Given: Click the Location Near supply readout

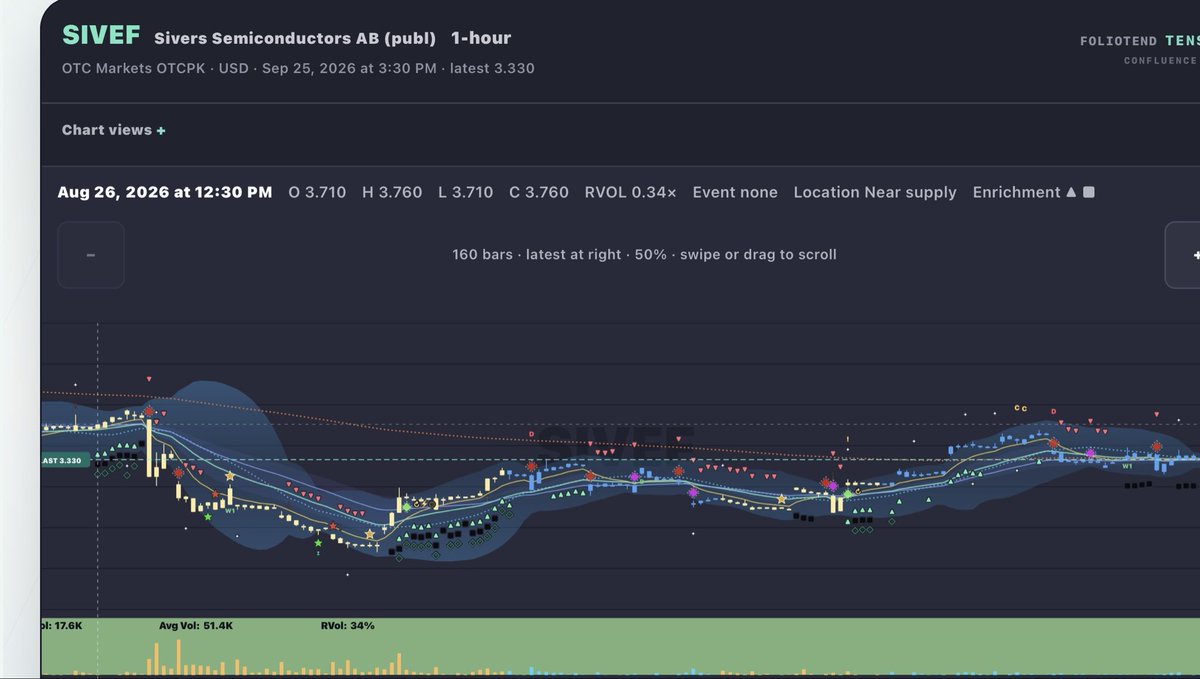Looking at the screenshot, I should 875,192.
